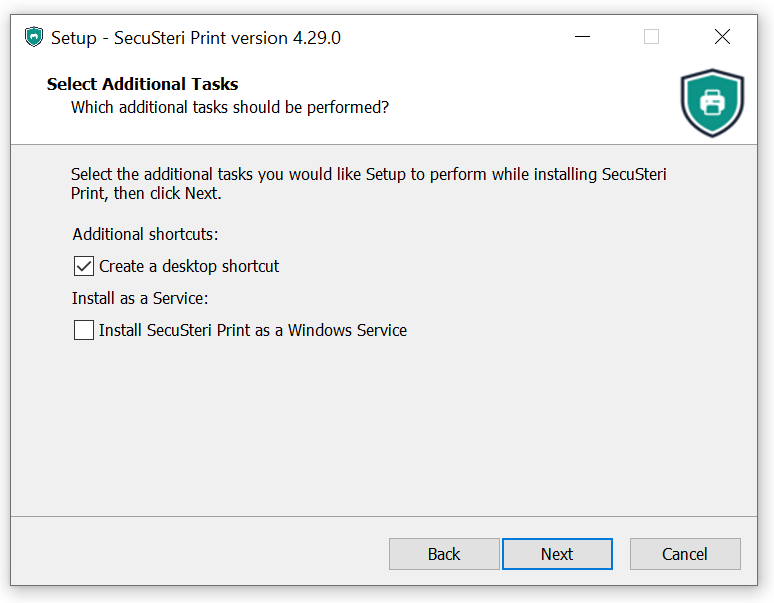
Task: Enable the Windows Service install checkbox
Action: pyautogui.click(x=84, y=330)
